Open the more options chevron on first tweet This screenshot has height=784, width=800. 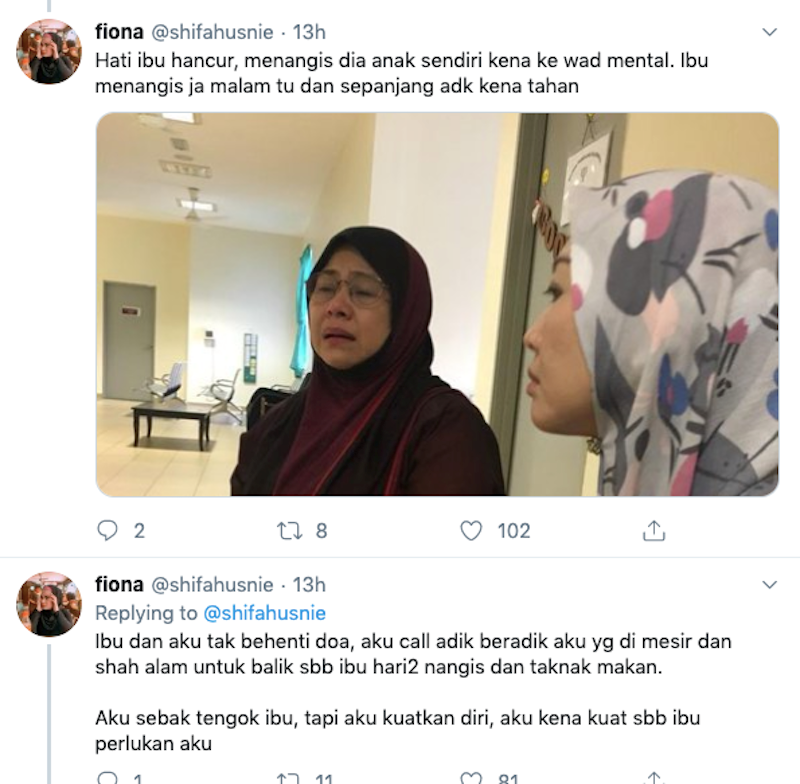coord(769,32)
